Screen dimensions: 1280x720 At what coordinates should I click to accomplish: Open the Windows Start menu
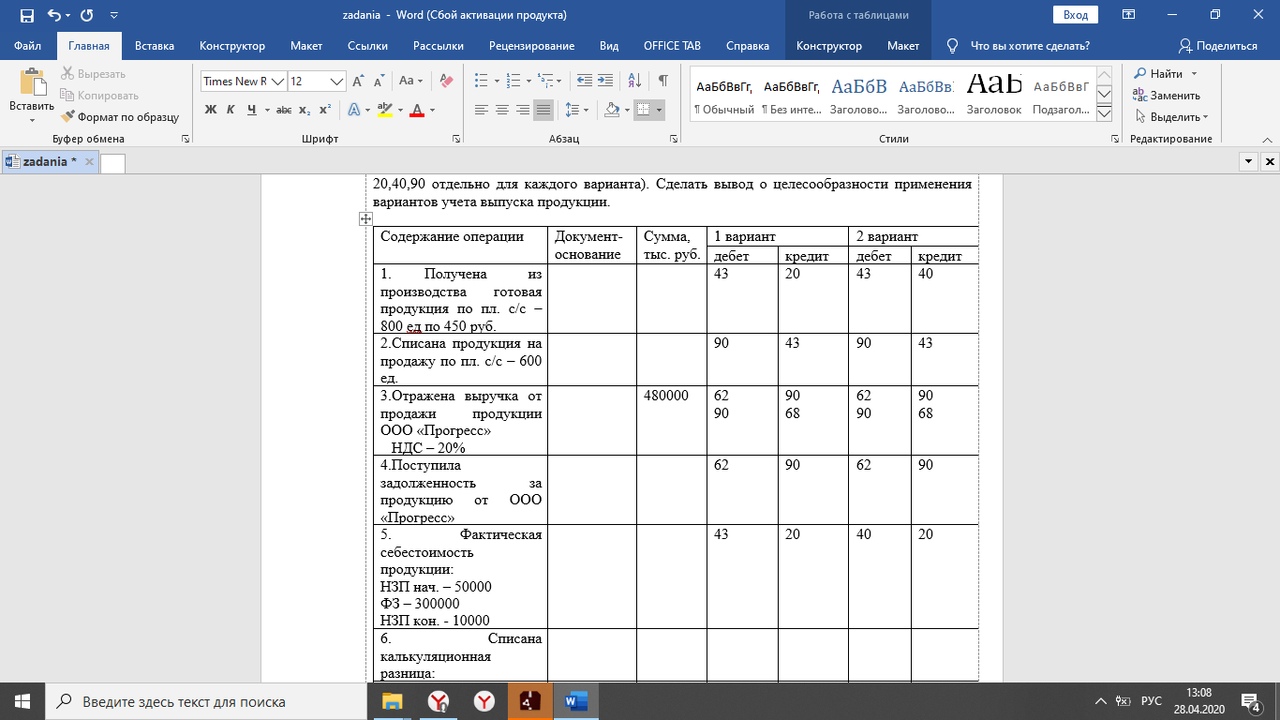coord(22,701)
